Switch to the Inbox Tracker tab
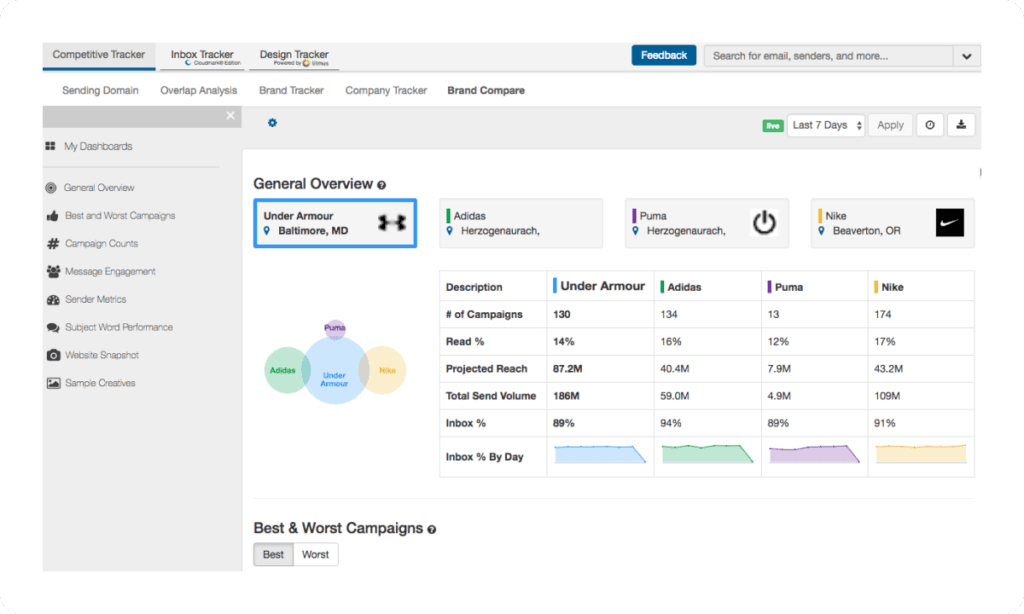 coord(202,56)
